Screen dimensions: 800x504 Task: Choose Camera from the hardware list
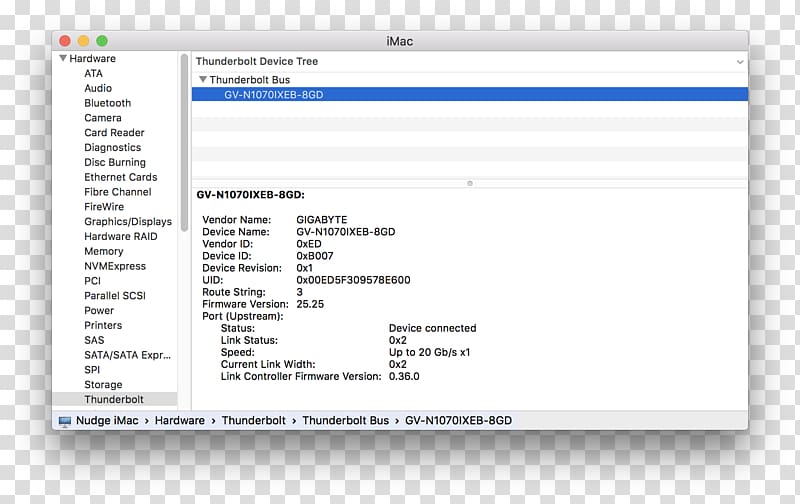click(x=103, y=118)
